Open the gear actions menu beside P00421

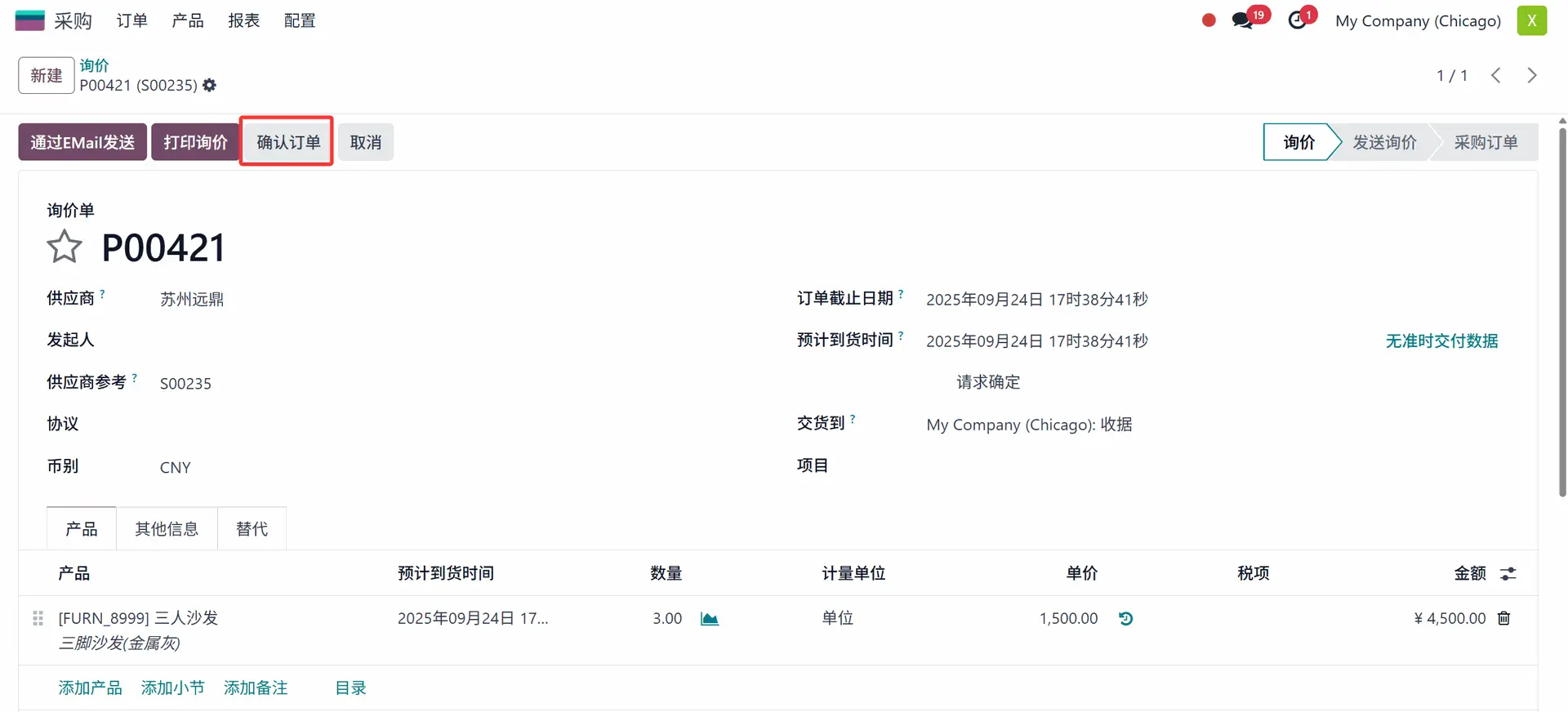tap(210, 85)
